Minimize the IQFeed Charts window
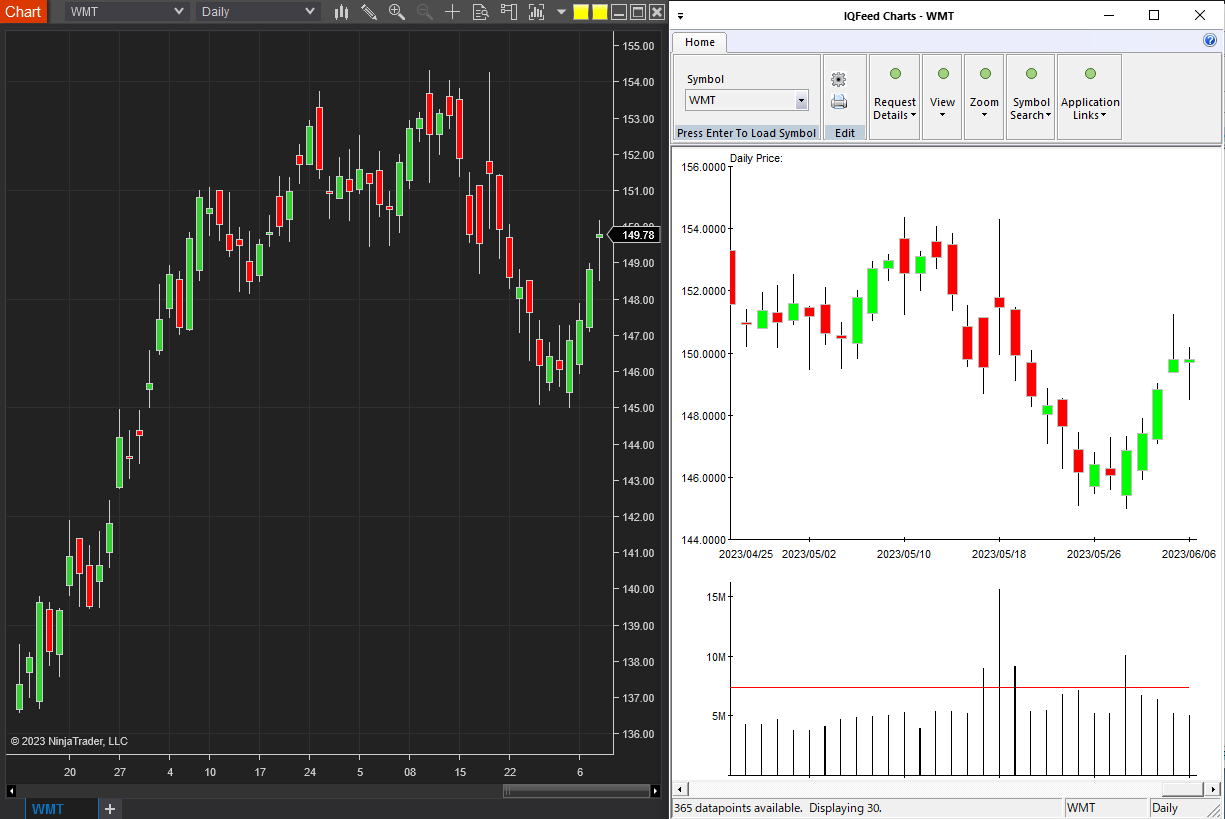Image resolution: width=1225 pixels, height=819 pixels. [x=1109, y=15]
